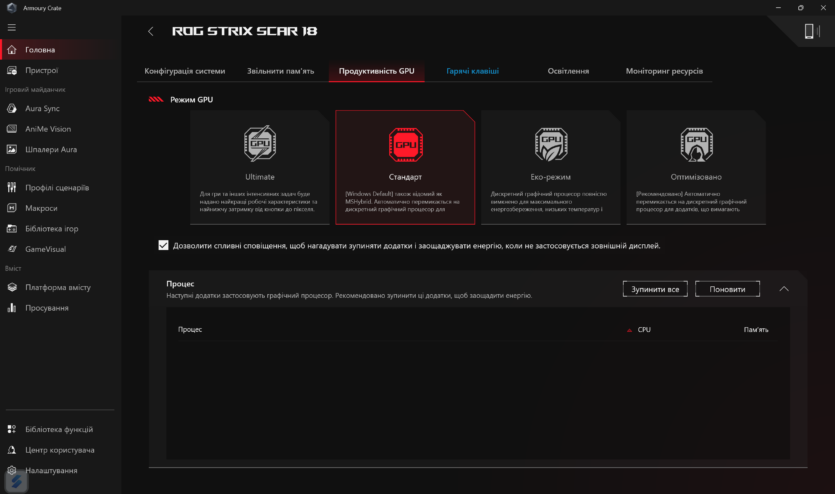Click the Головна home icon
Viewport: 835px width, 494px height.
(12, 50)
